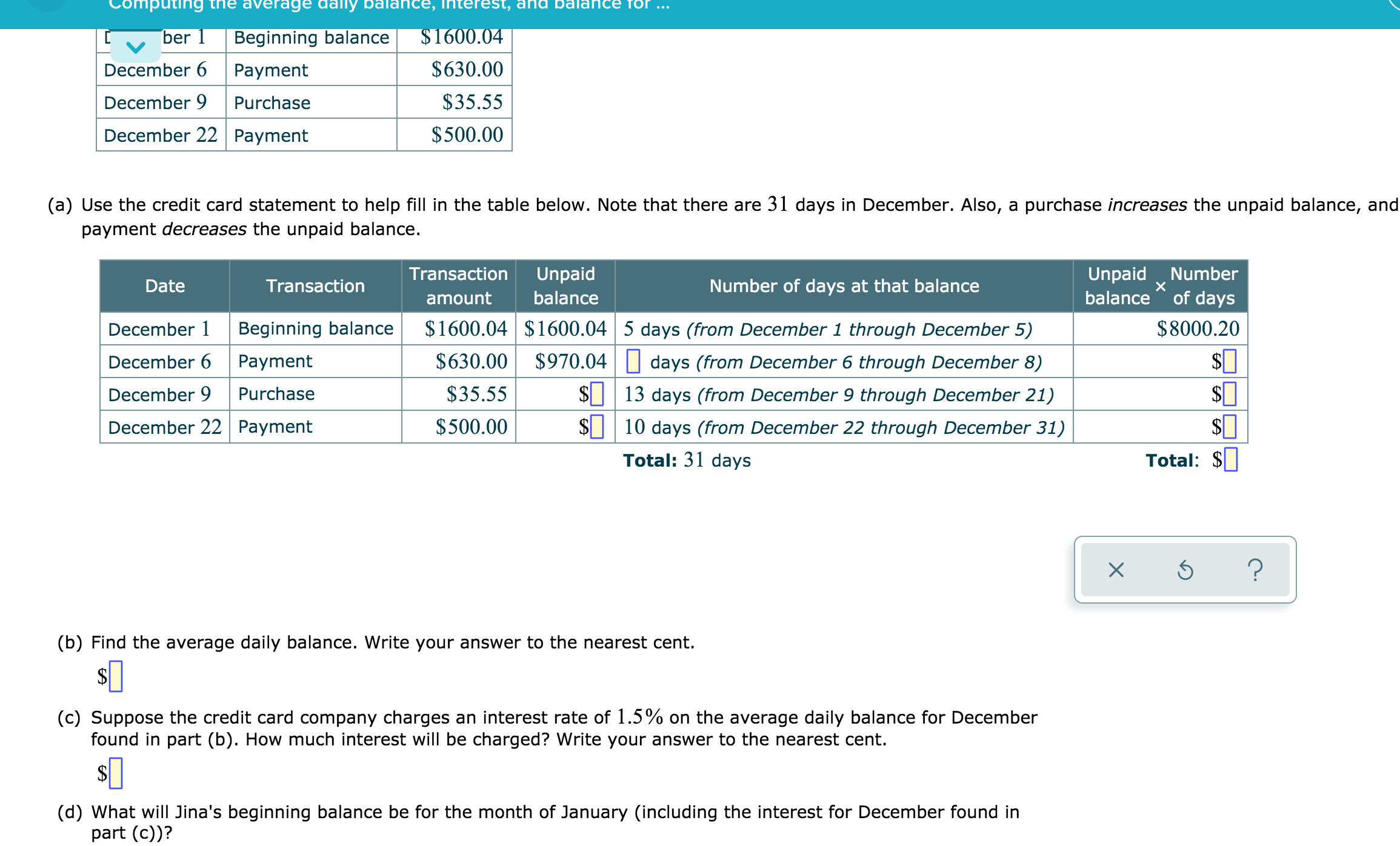Click the Transaction amount column header

(458, 286)
